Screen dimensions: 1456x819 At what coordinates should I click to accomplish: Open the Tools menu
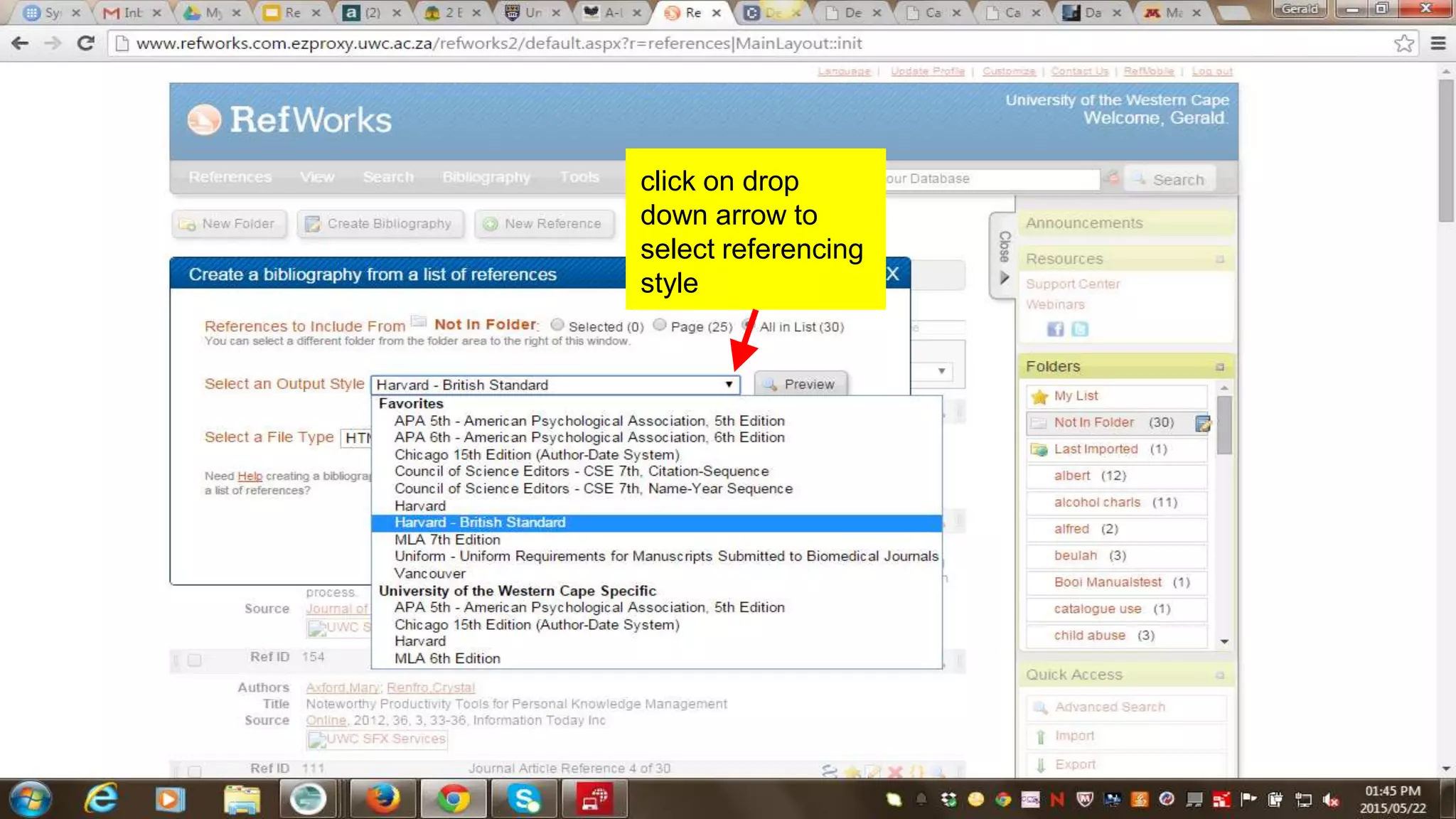pyautogui.click(x=579, y=177)
